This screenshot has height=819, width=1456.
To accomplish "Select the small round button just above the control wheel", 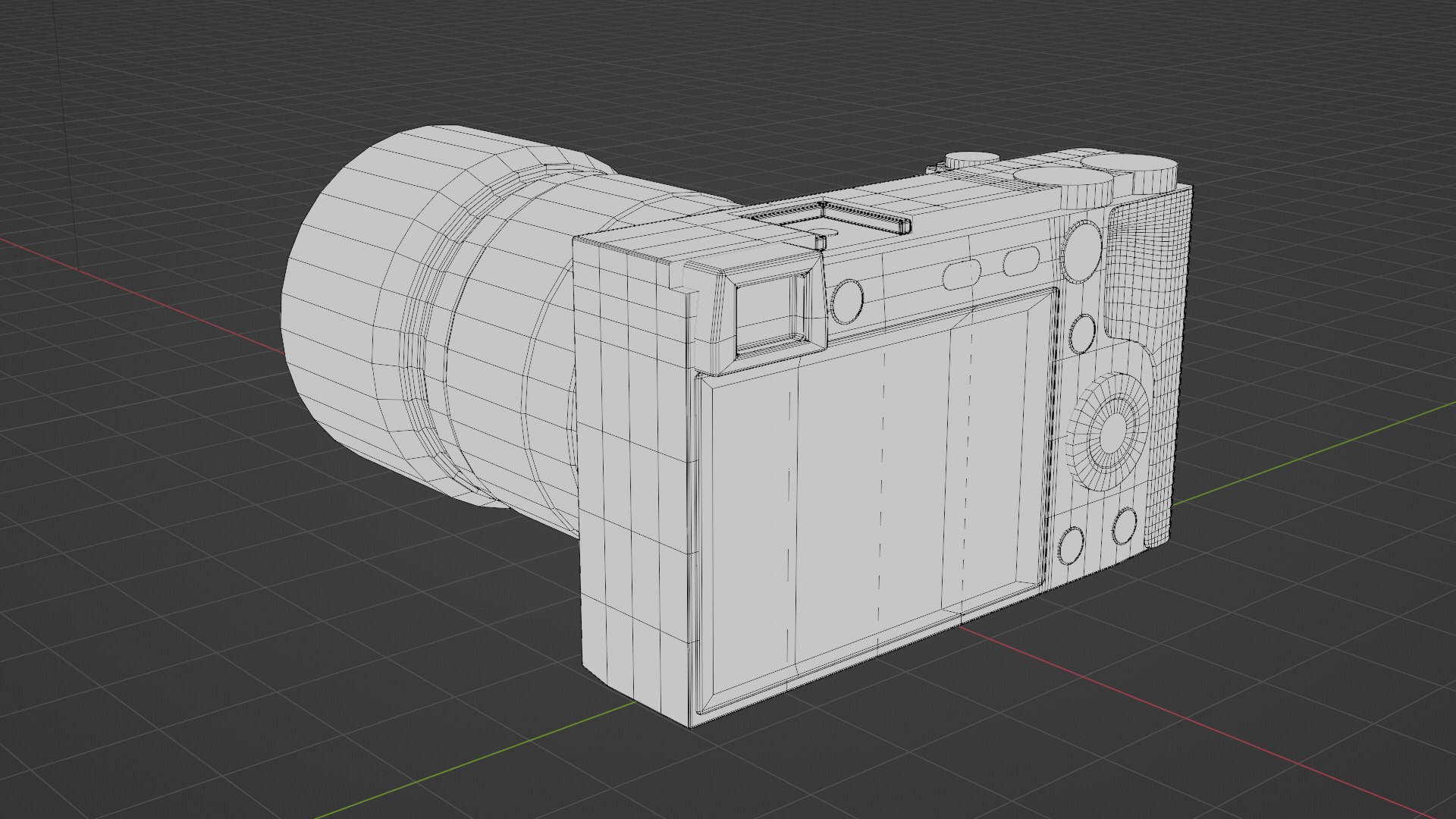I will point(1084,334).
